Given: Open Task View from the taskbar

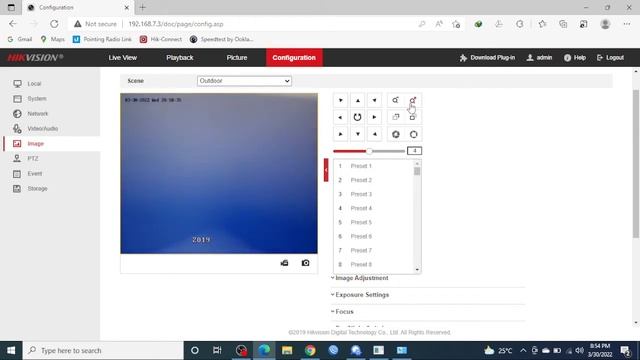Looking at the screenshot, I should tap(217, 350).
